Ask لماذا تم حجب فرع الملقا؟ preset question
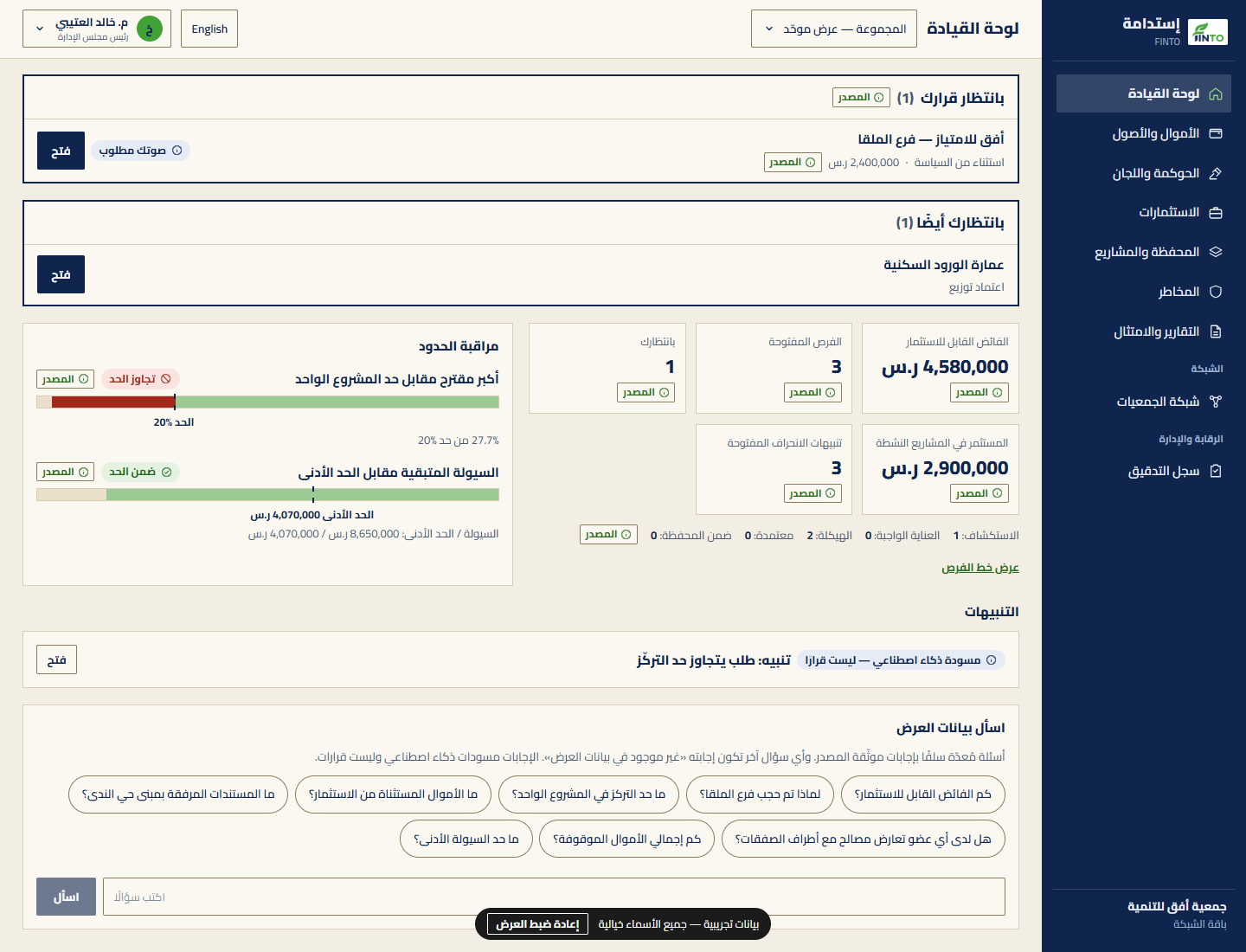Image resolution: width=1246 pixels, height=952 pixels. (760, 794)
